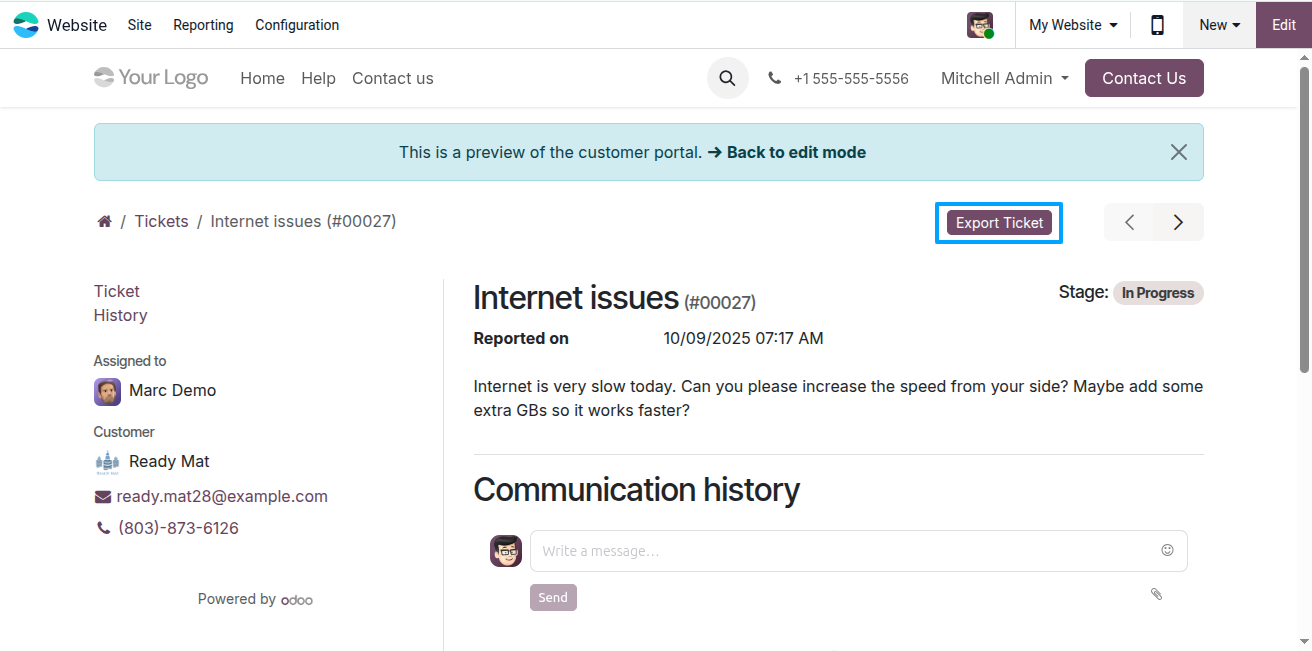Click the Edit button in top bar
This screenshot has width=1312, height=651.
tap(1284, 25)
